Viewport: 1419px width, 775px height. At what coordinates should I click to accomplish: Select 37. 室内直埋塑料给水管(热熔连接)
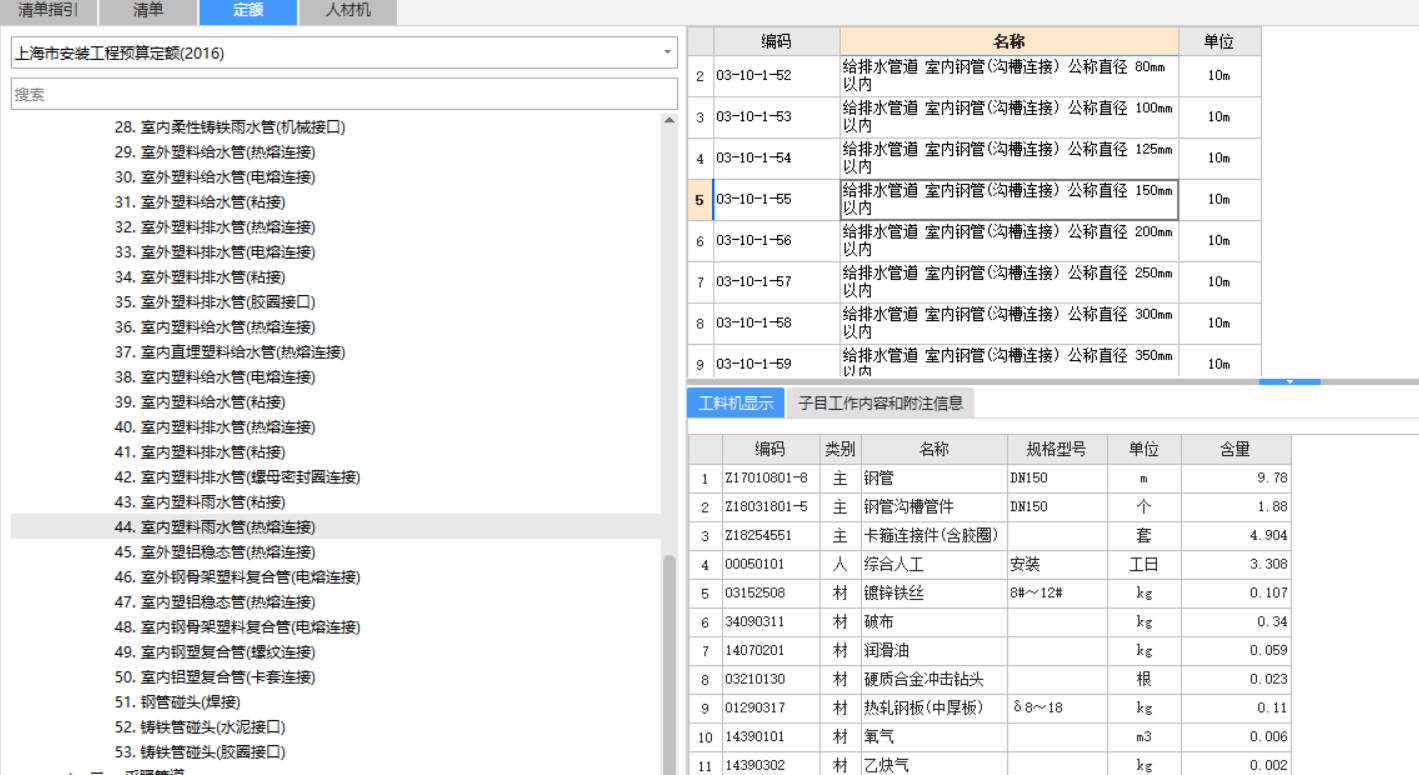coord(230,352)
